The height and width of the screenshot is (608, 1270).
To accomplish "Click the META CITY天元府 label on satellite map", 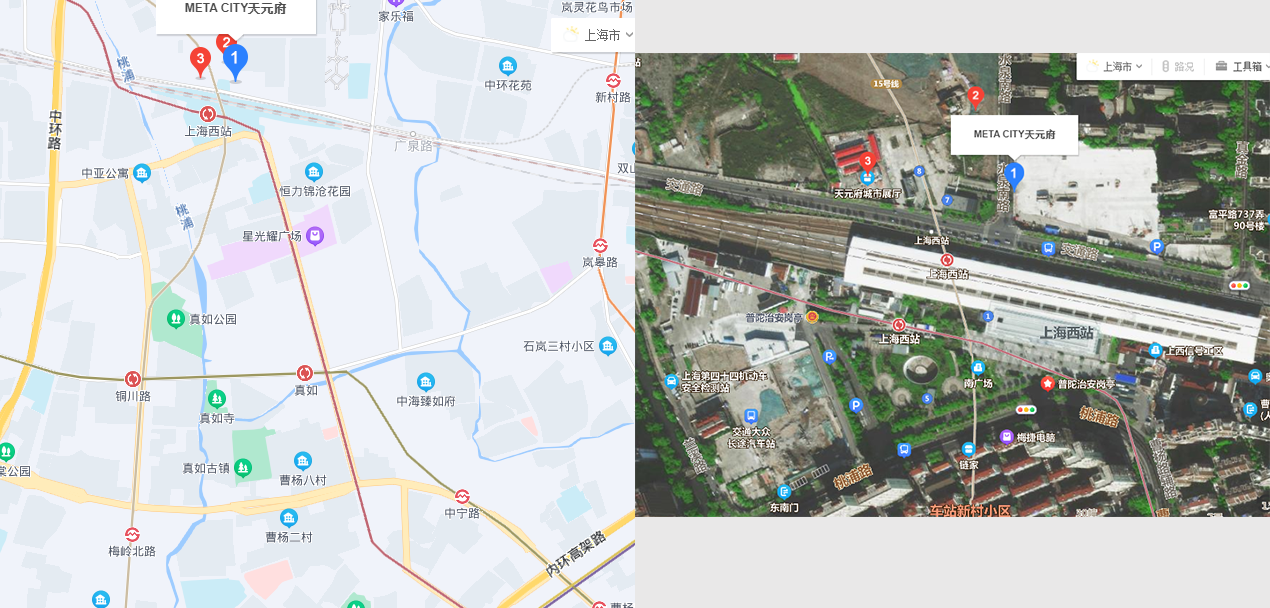I will tap(1014, 134).
